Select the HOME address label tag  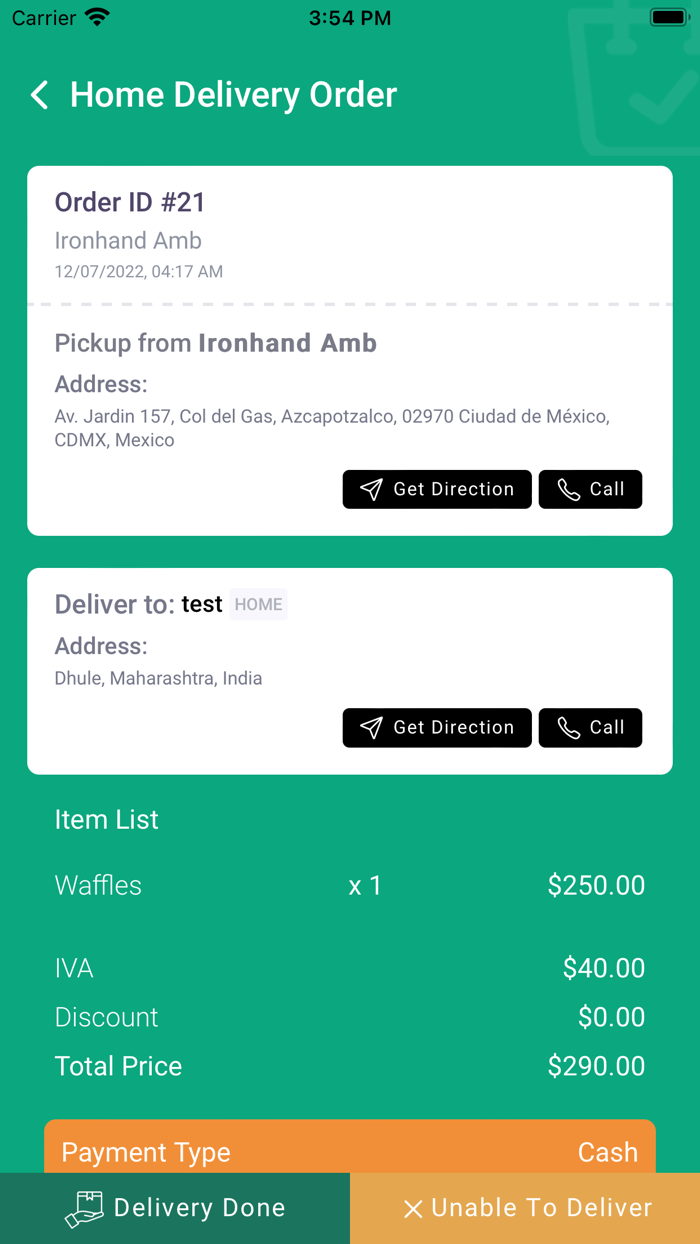tap(258, 604)
